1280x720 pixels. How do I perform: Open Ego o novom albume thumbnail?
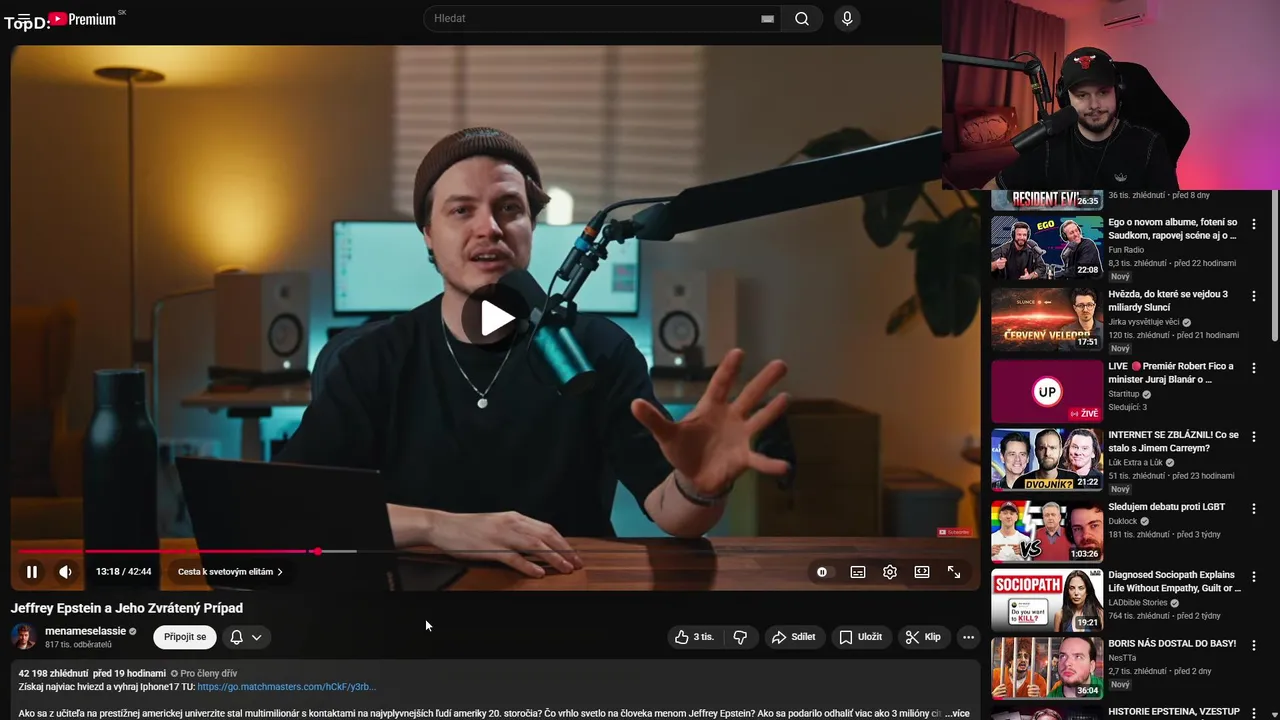[x=1047, y=247]
